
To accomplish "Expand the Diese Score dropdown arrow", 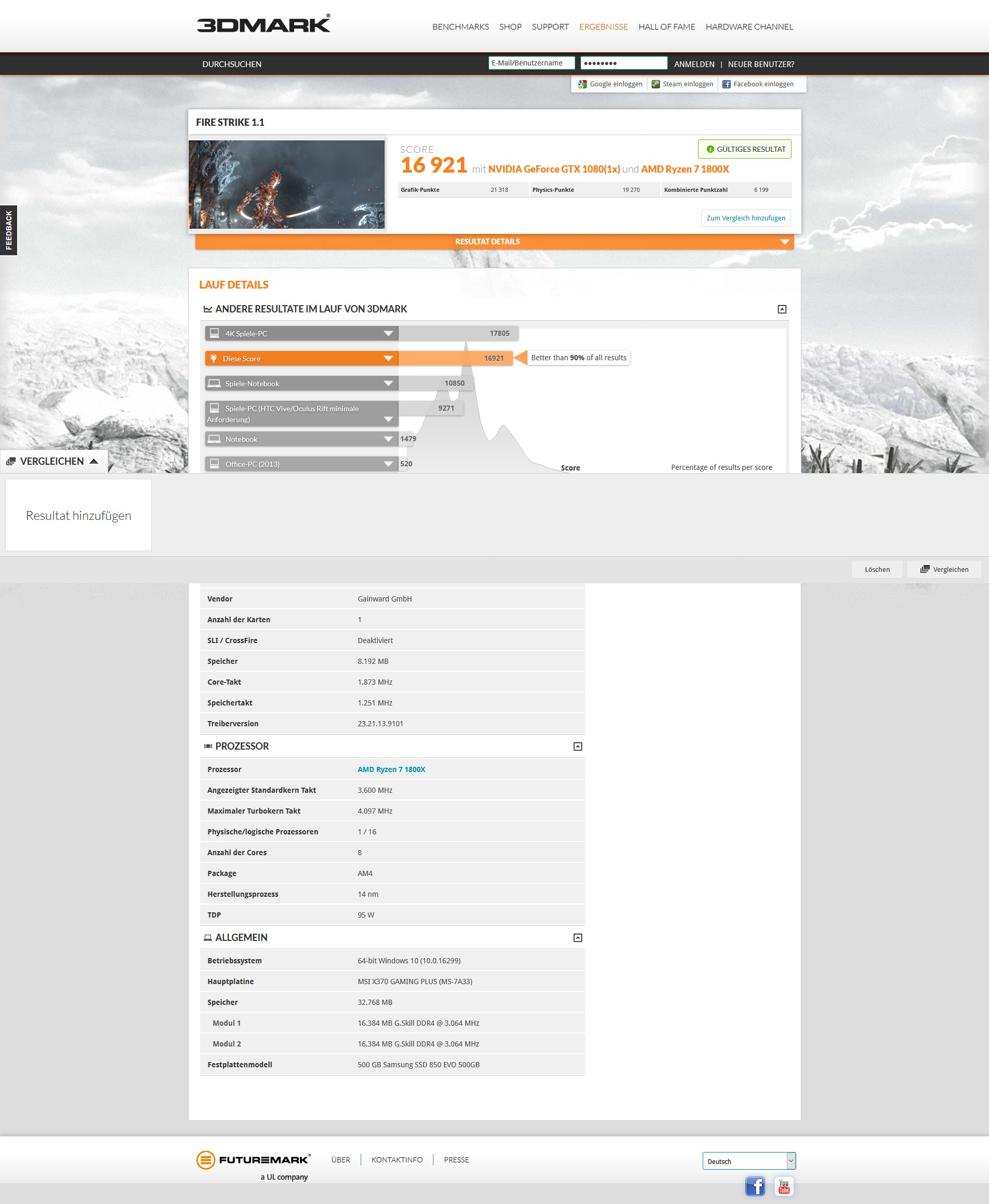I will pyautogui.click(x=388, y=358).
